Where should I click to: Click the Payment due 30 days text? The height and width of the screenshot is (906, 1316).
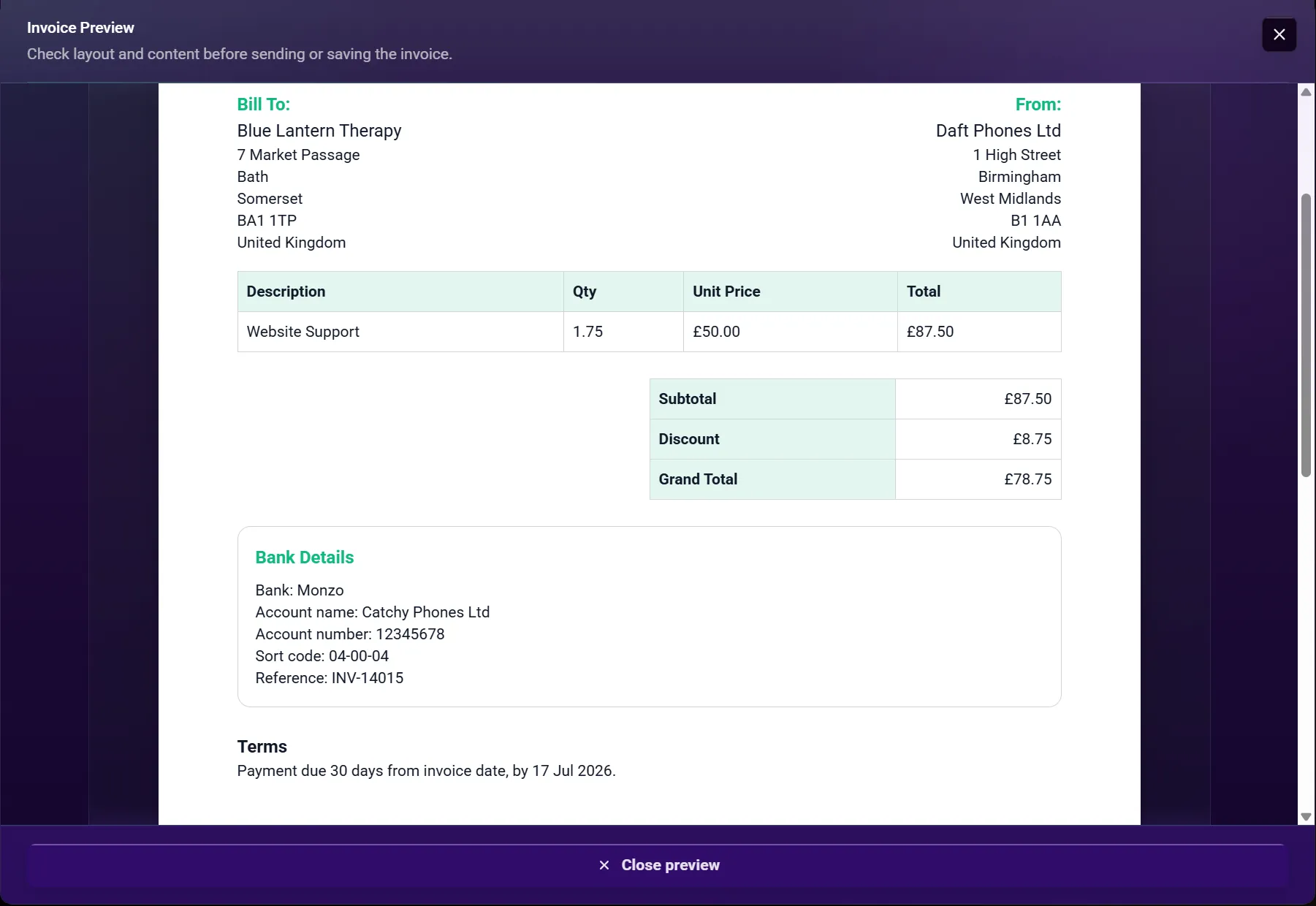[x=426, y=771]
